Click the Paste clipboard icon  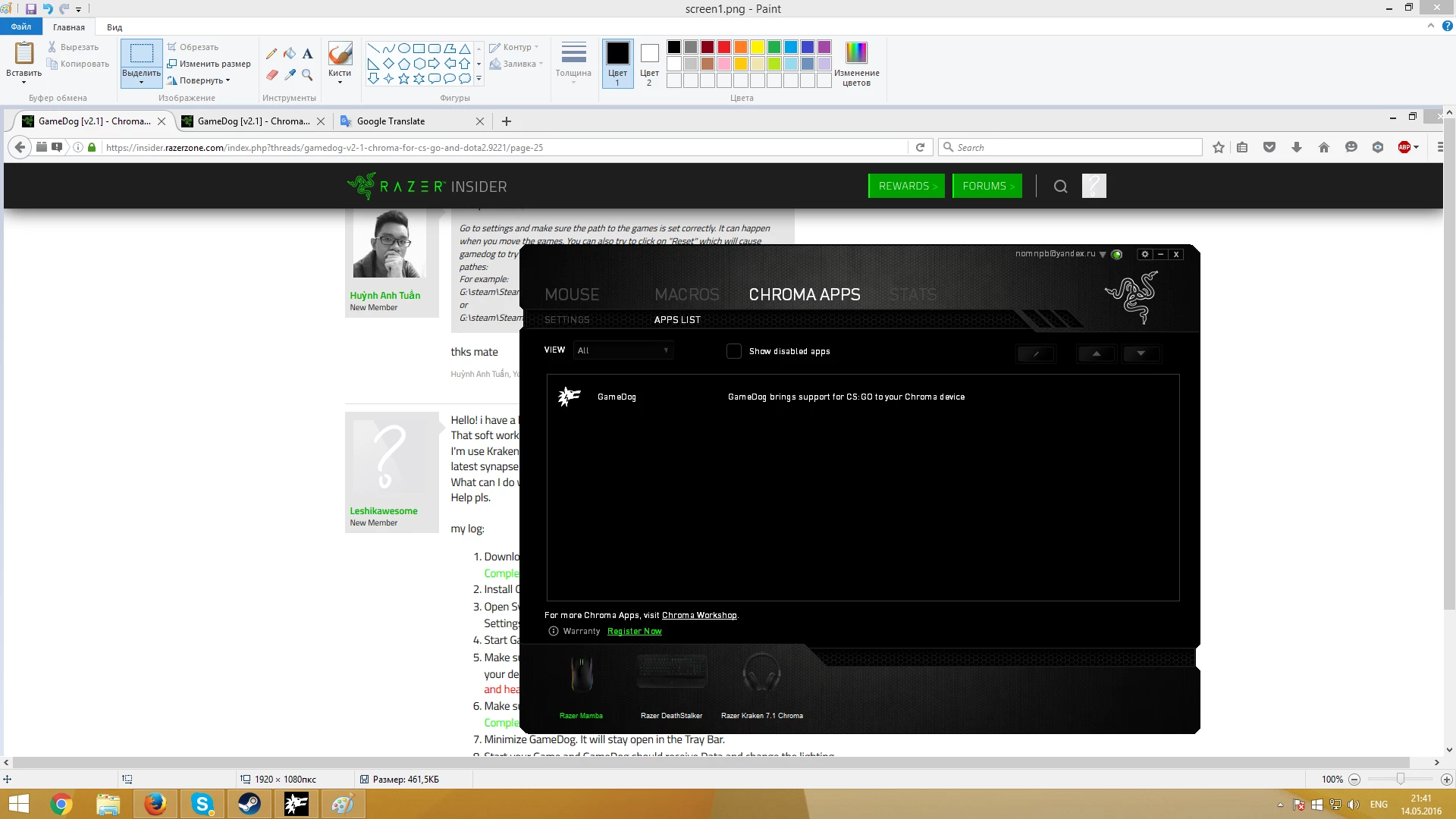click(24, 55)
